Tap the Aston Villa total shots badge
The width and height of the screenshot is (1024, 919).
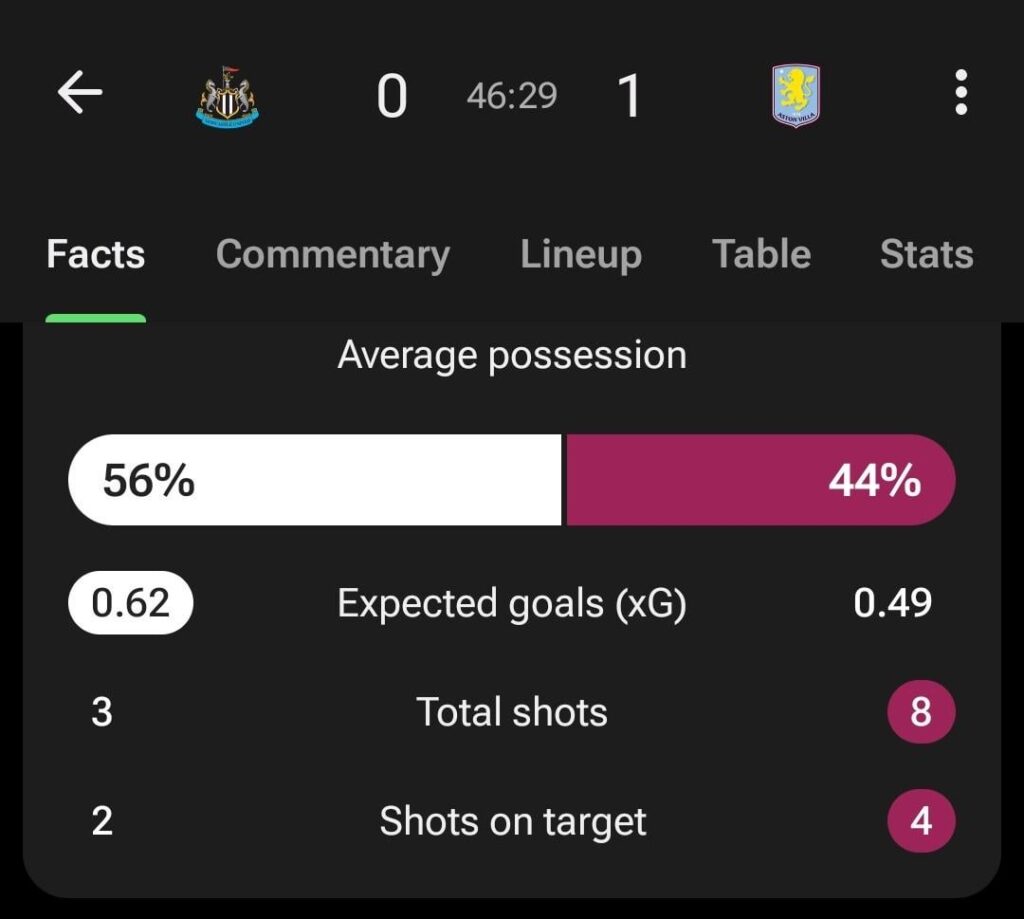pos(921,712)
